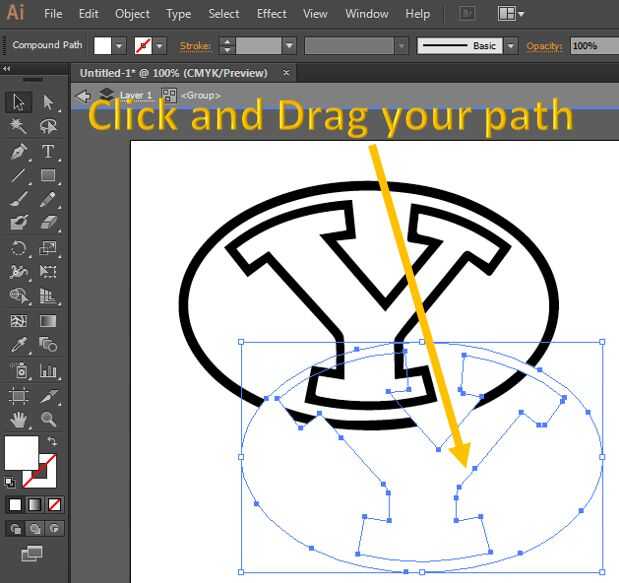This screenshot has height=583, width=619.
Task: Select the Rectangle tool
Action: pyautogui.click(x=48, y=175)
